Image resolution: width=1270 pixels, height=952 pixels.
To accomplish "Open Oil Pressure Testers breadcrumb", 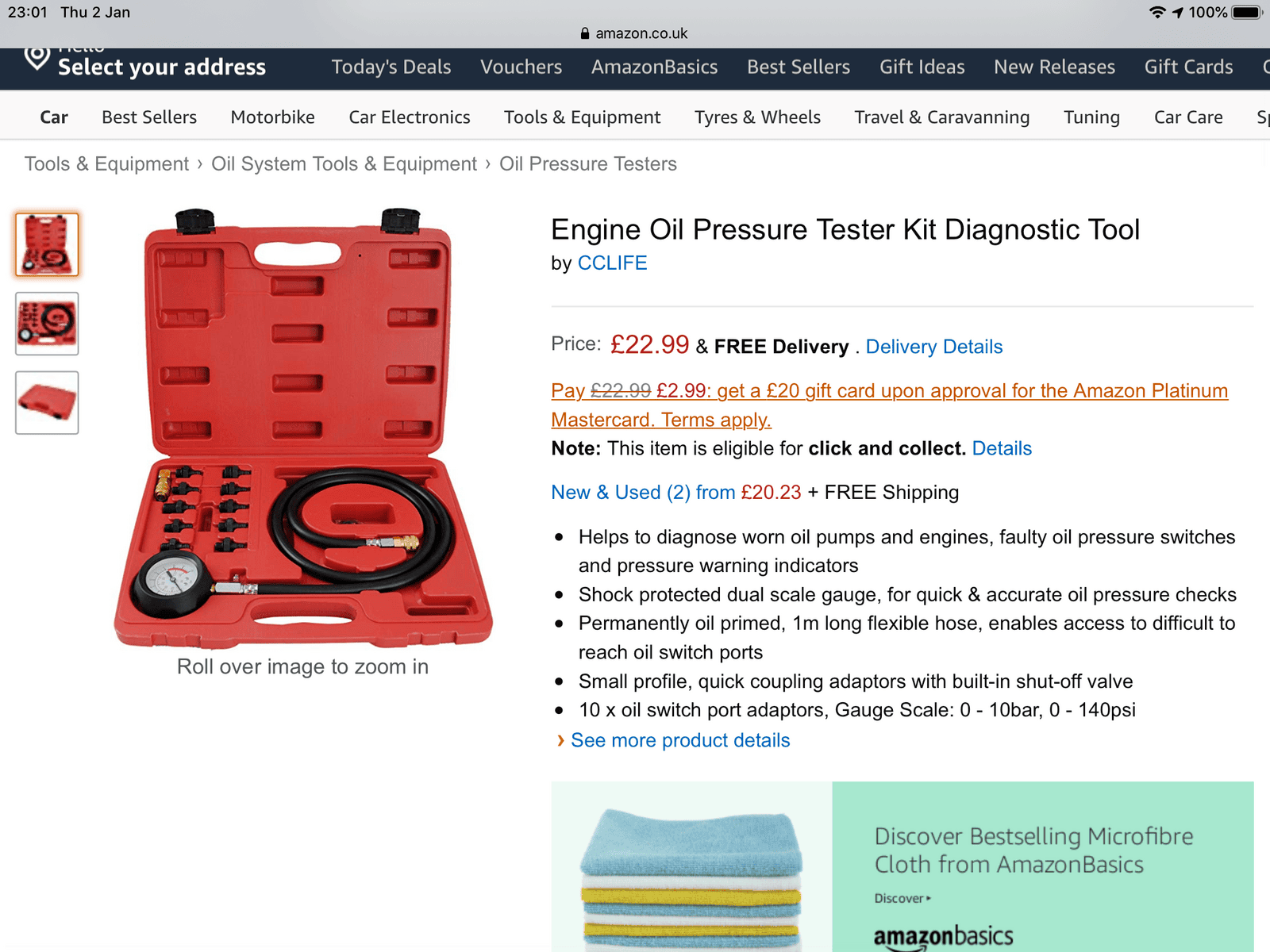I will pyautogui.click(x=588, y=164).
